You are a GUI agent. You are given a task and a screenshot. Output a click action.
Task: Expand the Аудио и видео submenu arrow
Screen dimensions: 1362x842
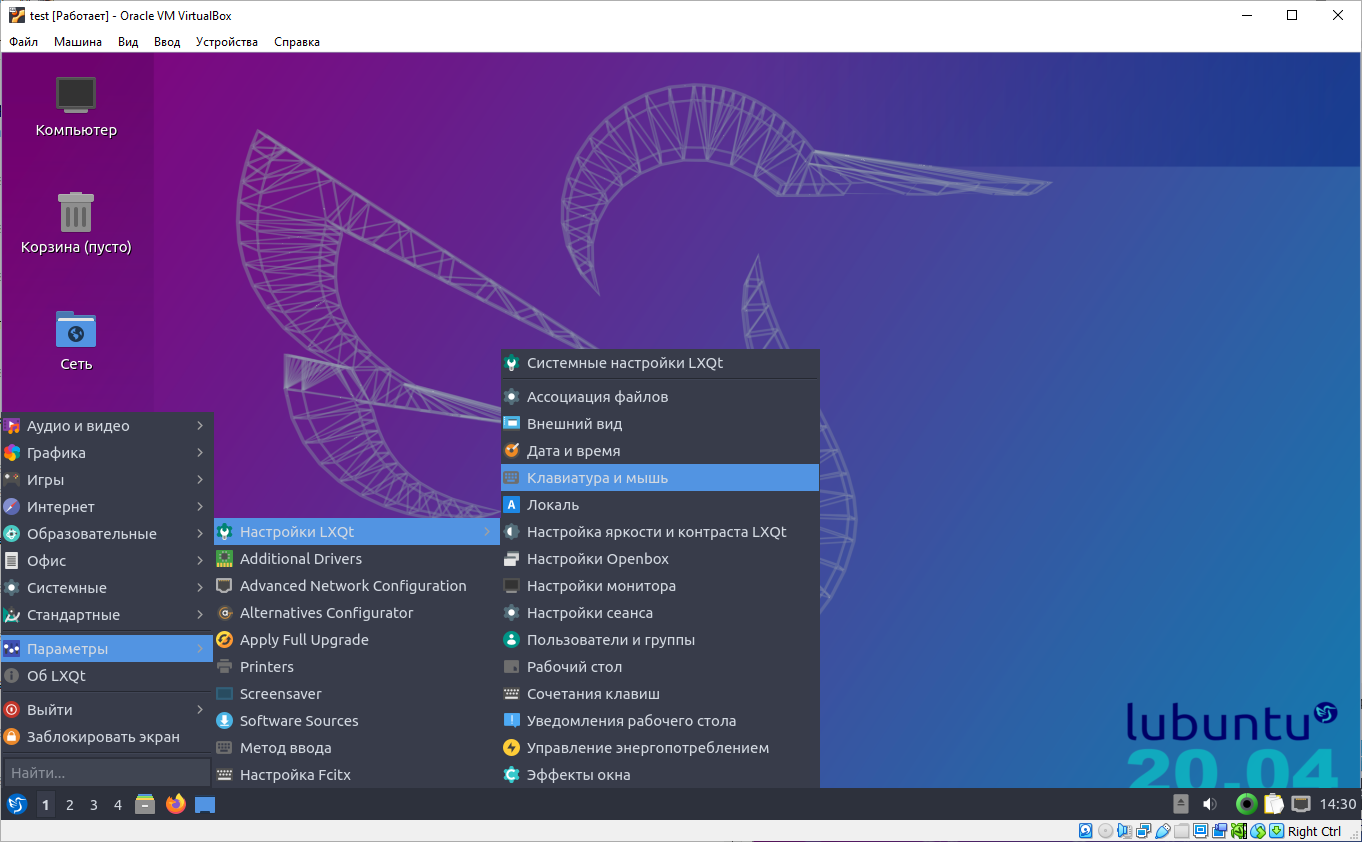200,426
